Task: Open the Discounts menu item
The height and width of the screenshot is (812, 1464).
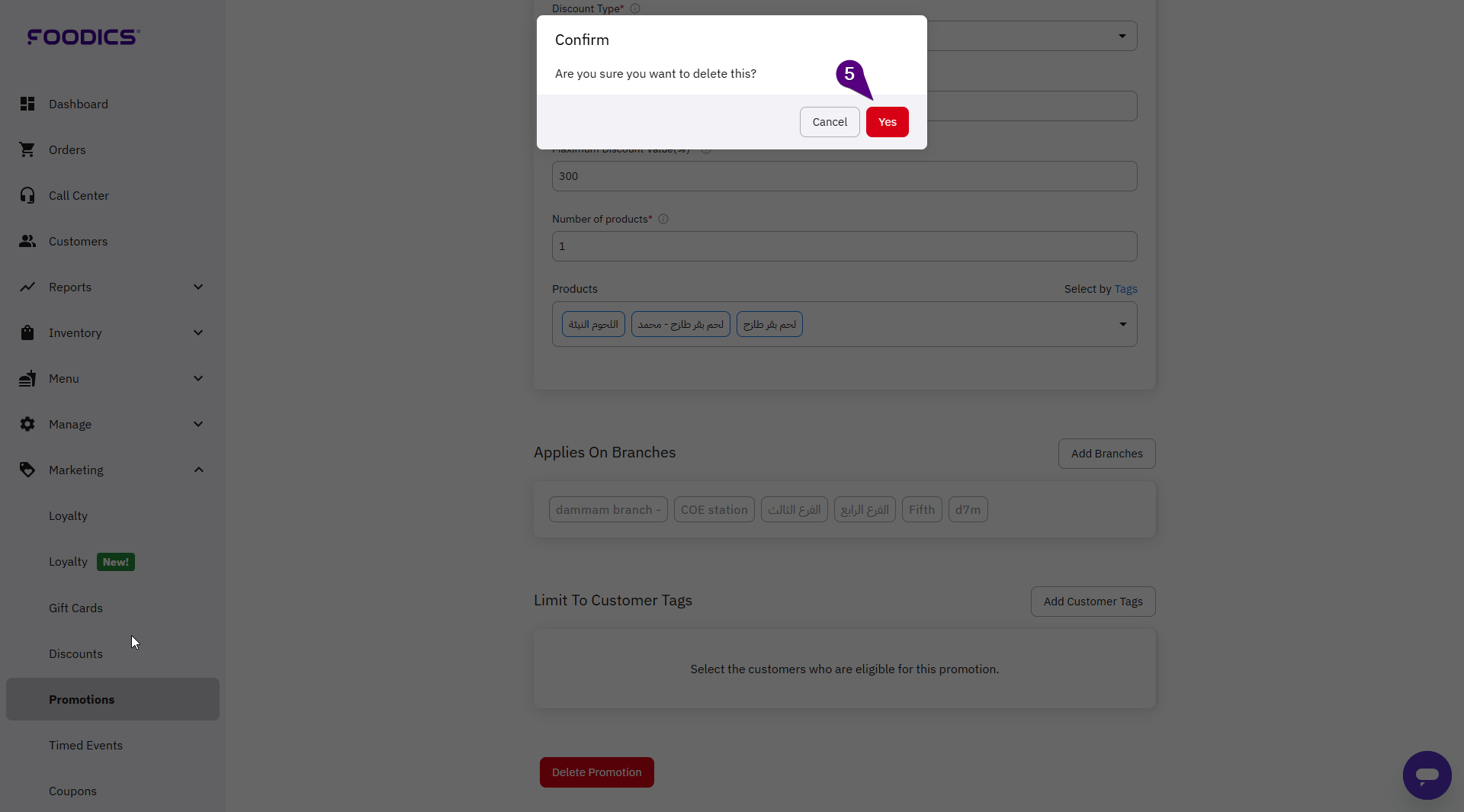Action: pyautogui.click(x=75, y=653)
